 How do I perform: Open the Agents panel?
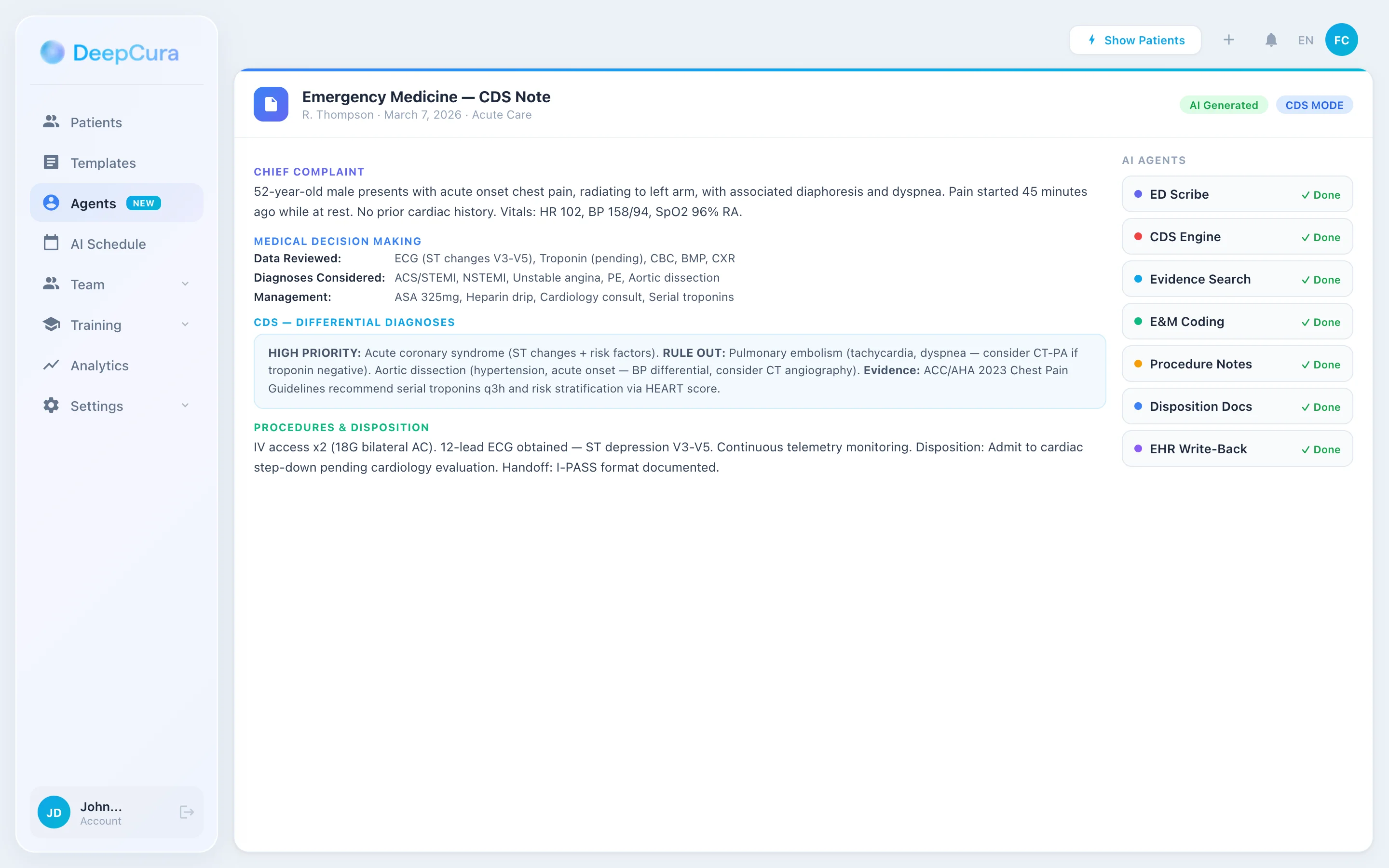pos(93,203)
